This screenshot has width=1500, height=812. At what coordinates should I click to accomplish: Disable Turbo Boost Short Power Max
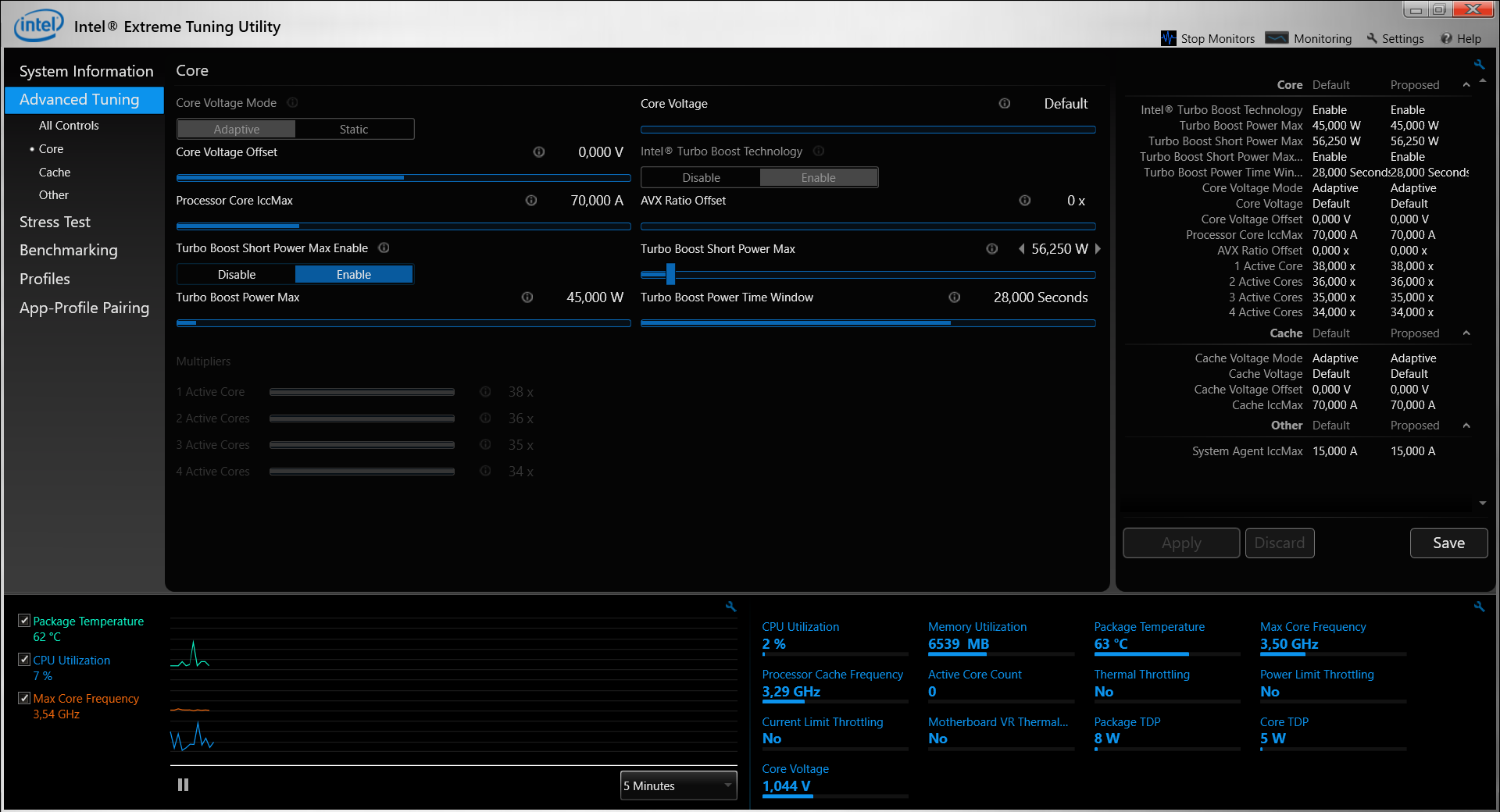237,274
